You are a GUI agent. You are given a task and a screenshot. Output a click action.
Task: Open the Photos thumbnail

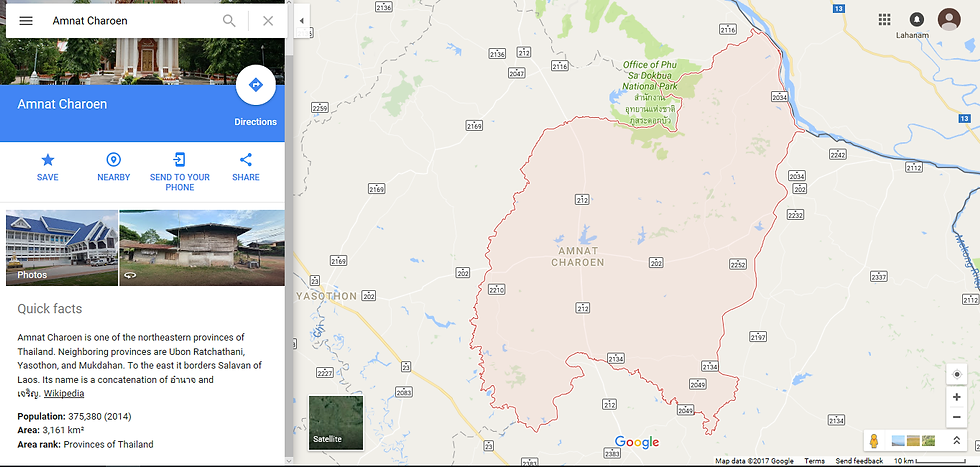pos(62,248)
